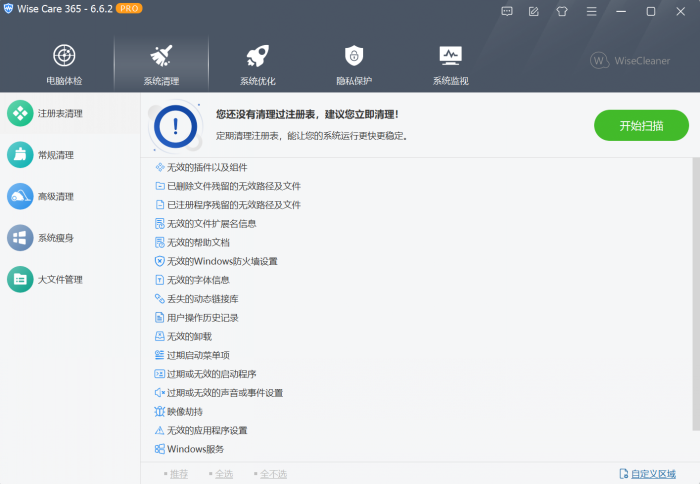Switch to 系统监视 tab
Image resolution: width=700 pixels, height=484 pixels.
coord(450,64)
